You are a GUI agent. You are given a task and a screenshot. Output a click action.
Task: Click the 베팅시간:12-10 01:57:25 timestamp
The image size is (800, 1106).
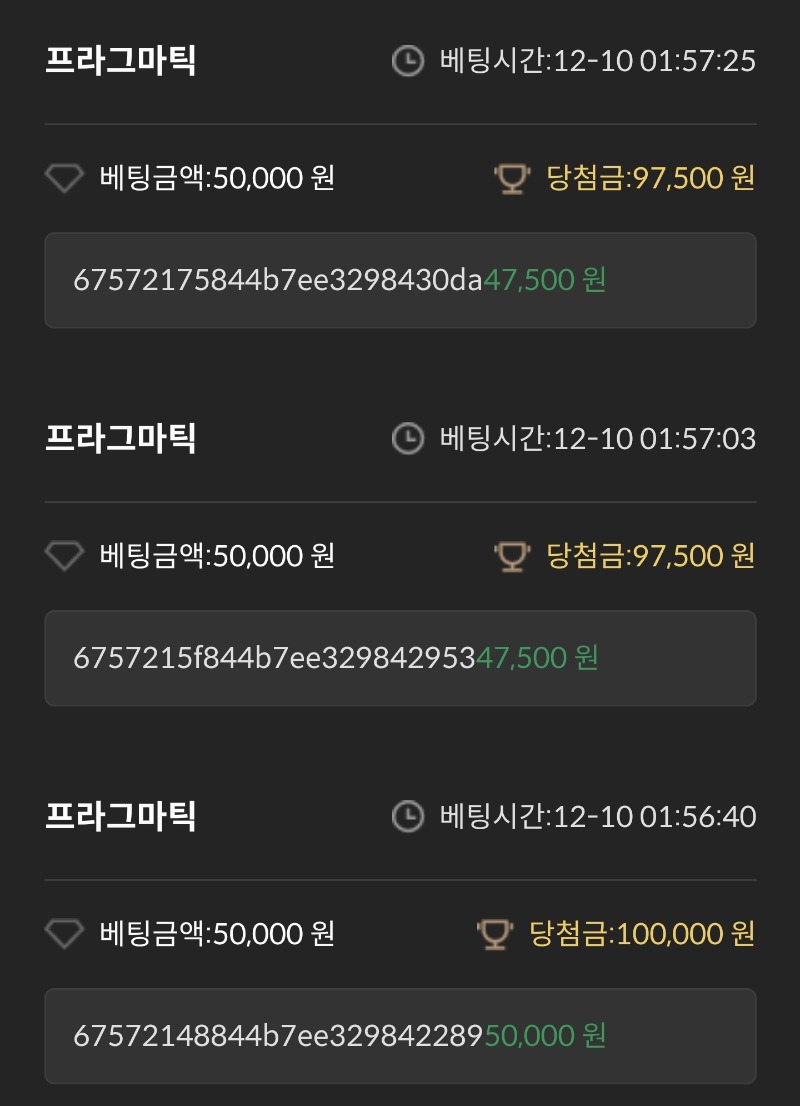pyautogui.click(x=598, y=61)
